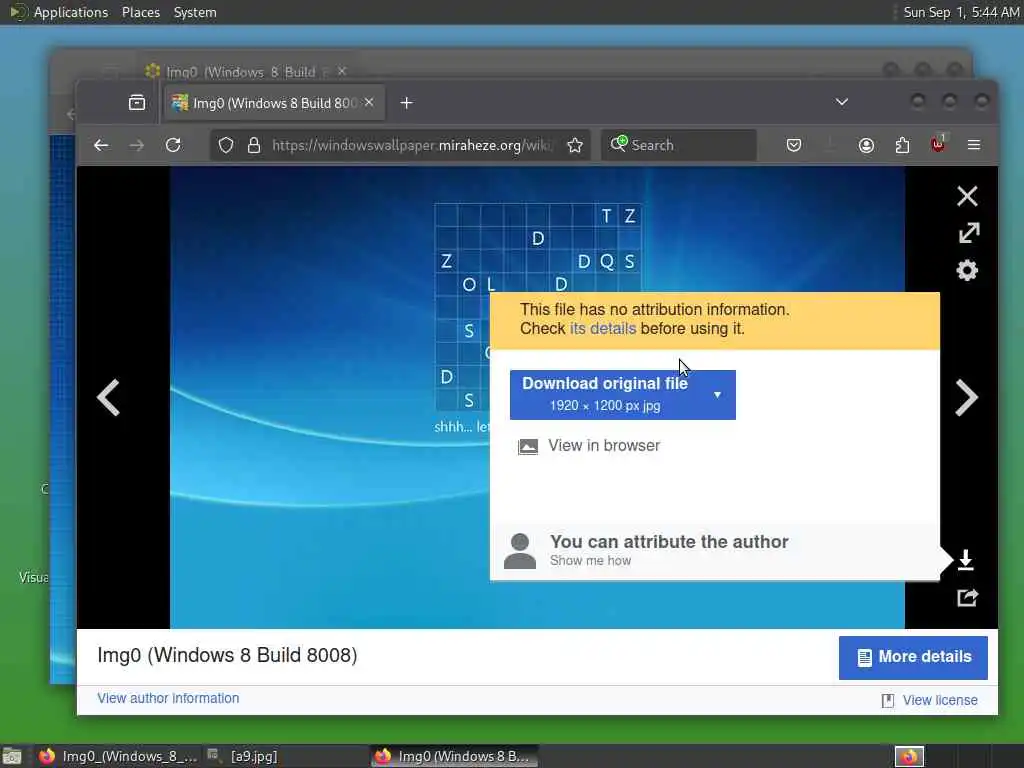This screenshot has height=768, width=1024.
Task: Click the padlock site security icon
Action: (254, 145)
